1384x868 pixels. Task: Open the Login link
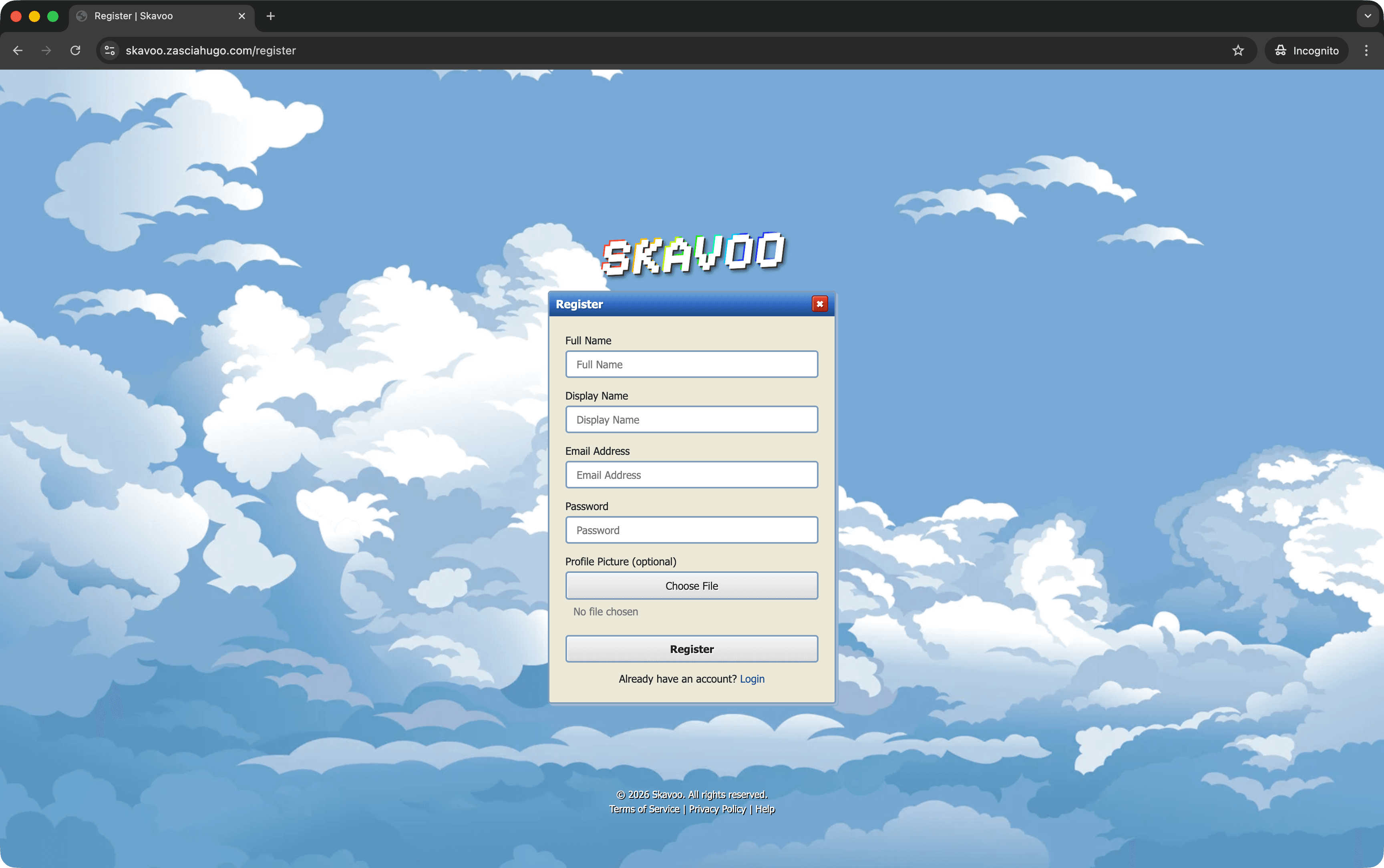click(x=752, y=679)
